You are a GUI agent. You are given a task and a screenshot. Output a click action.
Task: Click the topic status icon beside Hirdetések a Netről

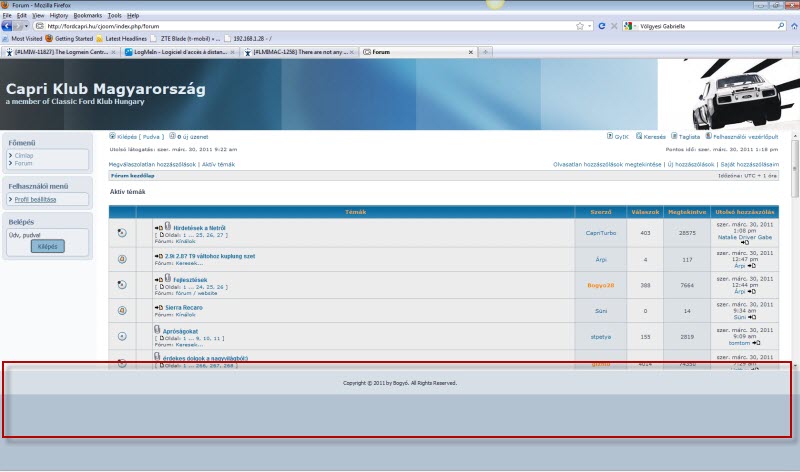(x=122, y=233)
